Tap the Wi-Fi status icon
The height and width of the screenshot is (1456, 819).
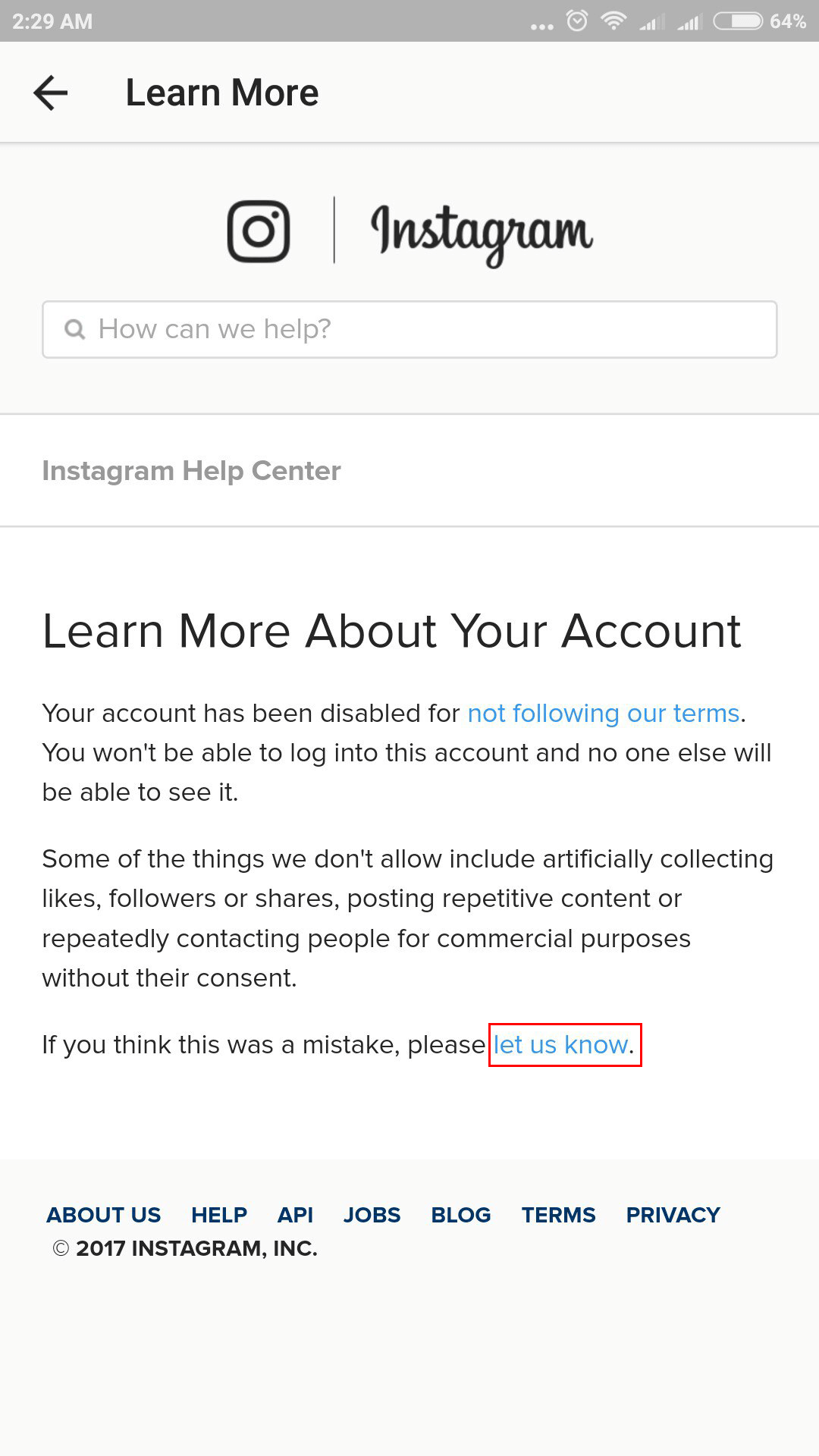pos(613,21)
